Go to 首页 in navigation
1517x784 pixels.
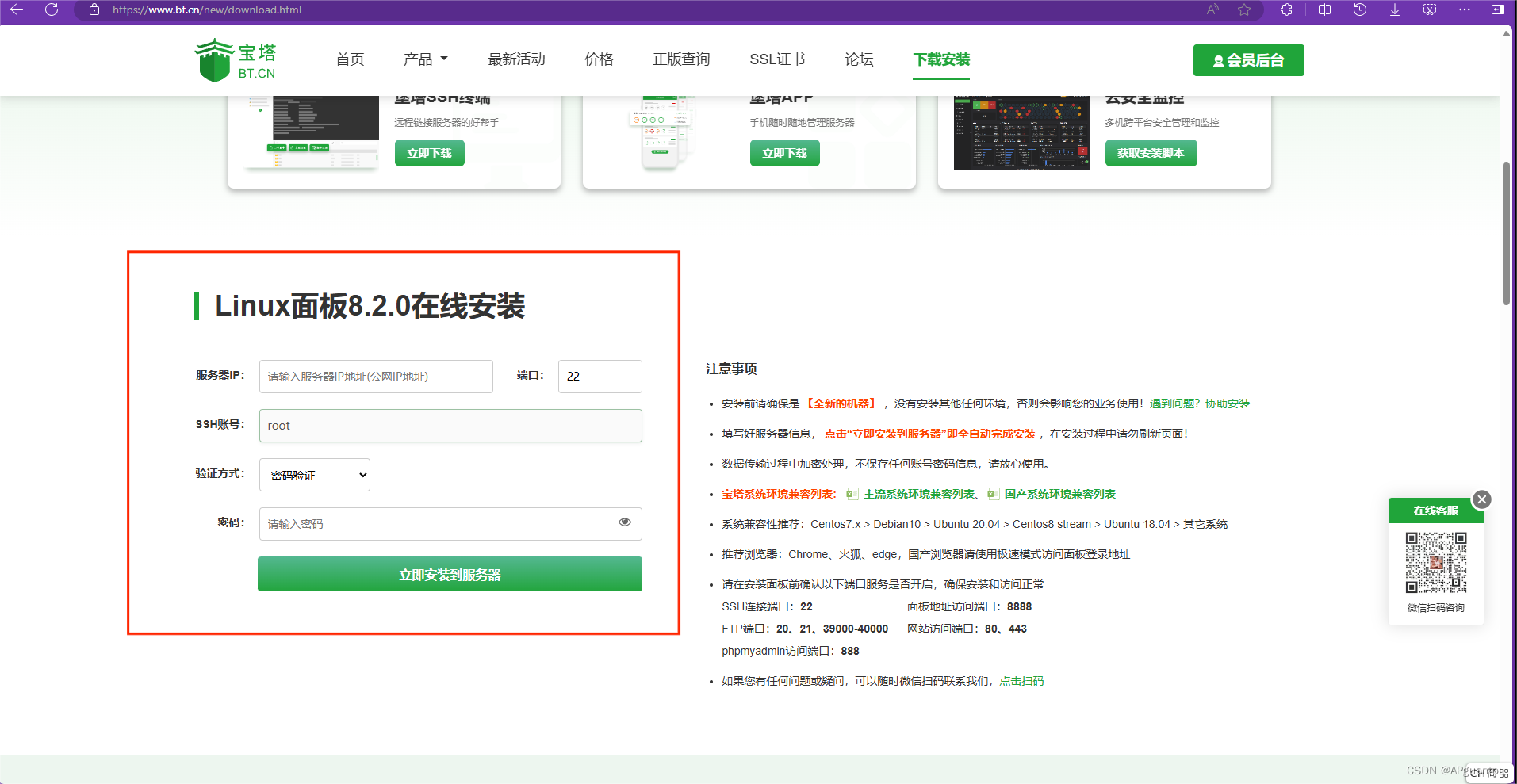[x=350, y=59]
